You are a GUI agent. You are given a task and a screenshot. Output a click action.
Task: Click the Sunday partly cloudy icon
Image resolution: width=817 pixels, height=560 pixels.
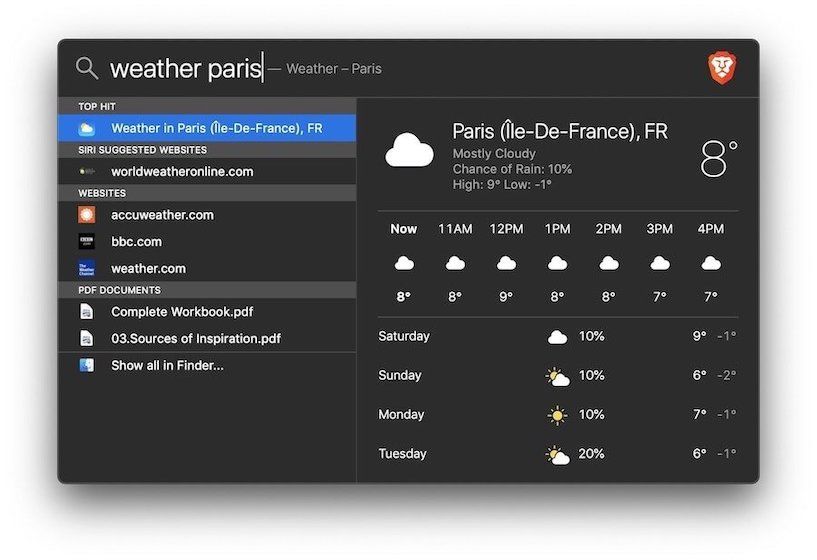pos(557,376)
